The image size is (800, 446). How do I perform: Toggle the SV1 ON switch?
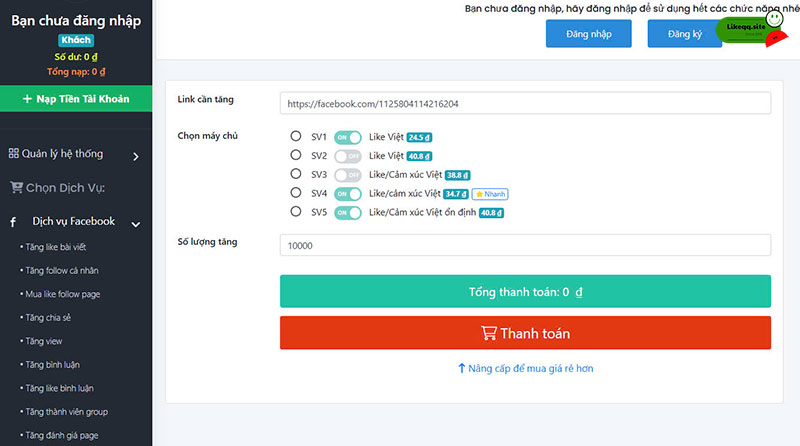click(x=348, y=137)
